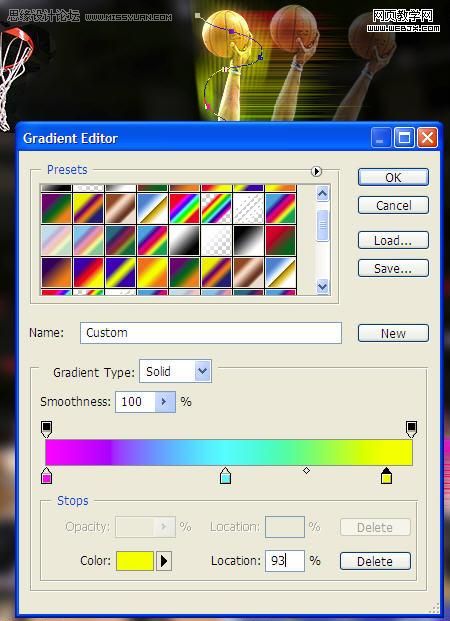
Task: Select the blue, red, yellow gradient preset
Action: point(88,272)
